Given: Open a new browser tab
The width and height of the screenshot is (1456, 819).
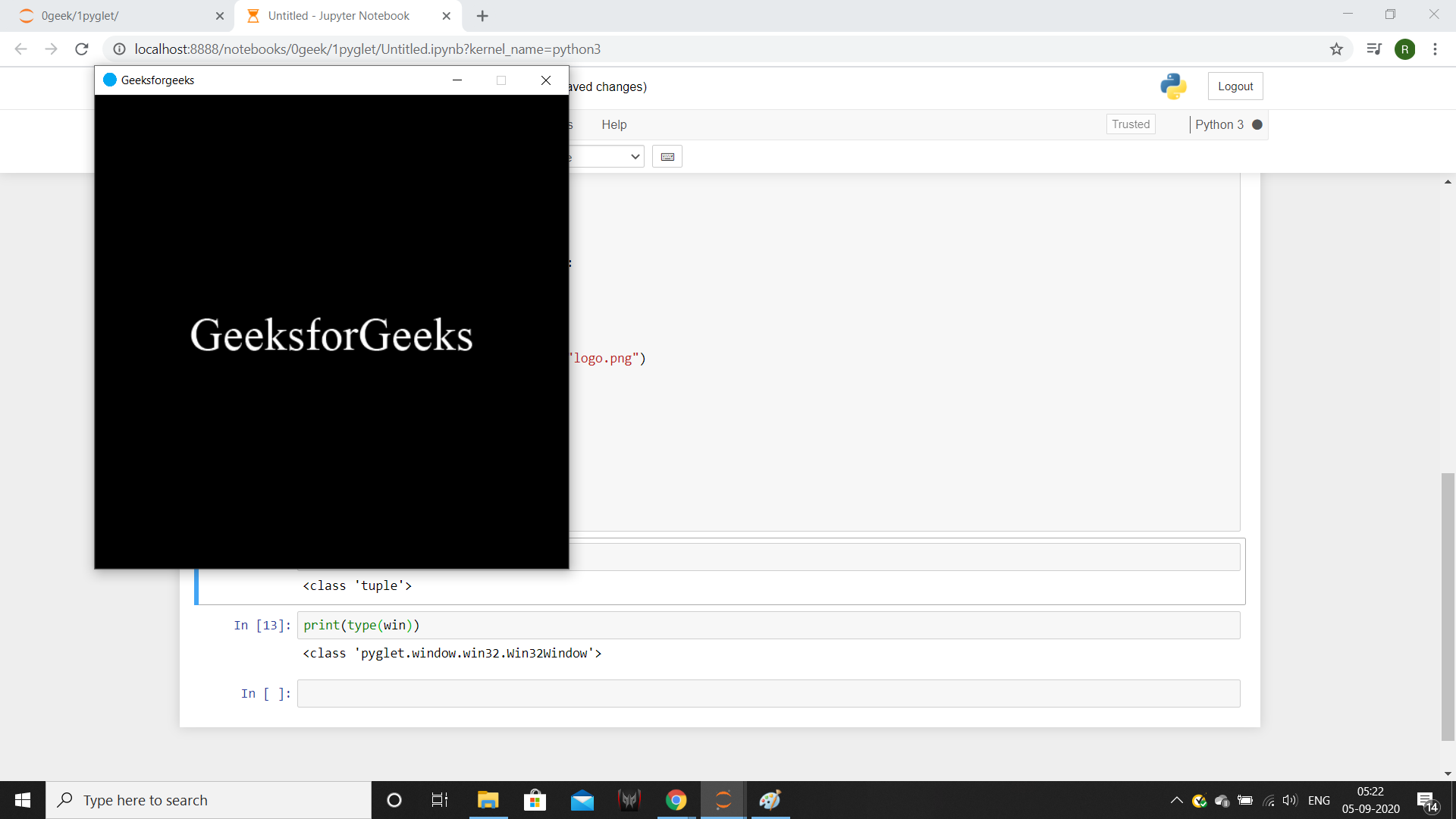Looking at the screenshot, I should (x=482, y=16).
